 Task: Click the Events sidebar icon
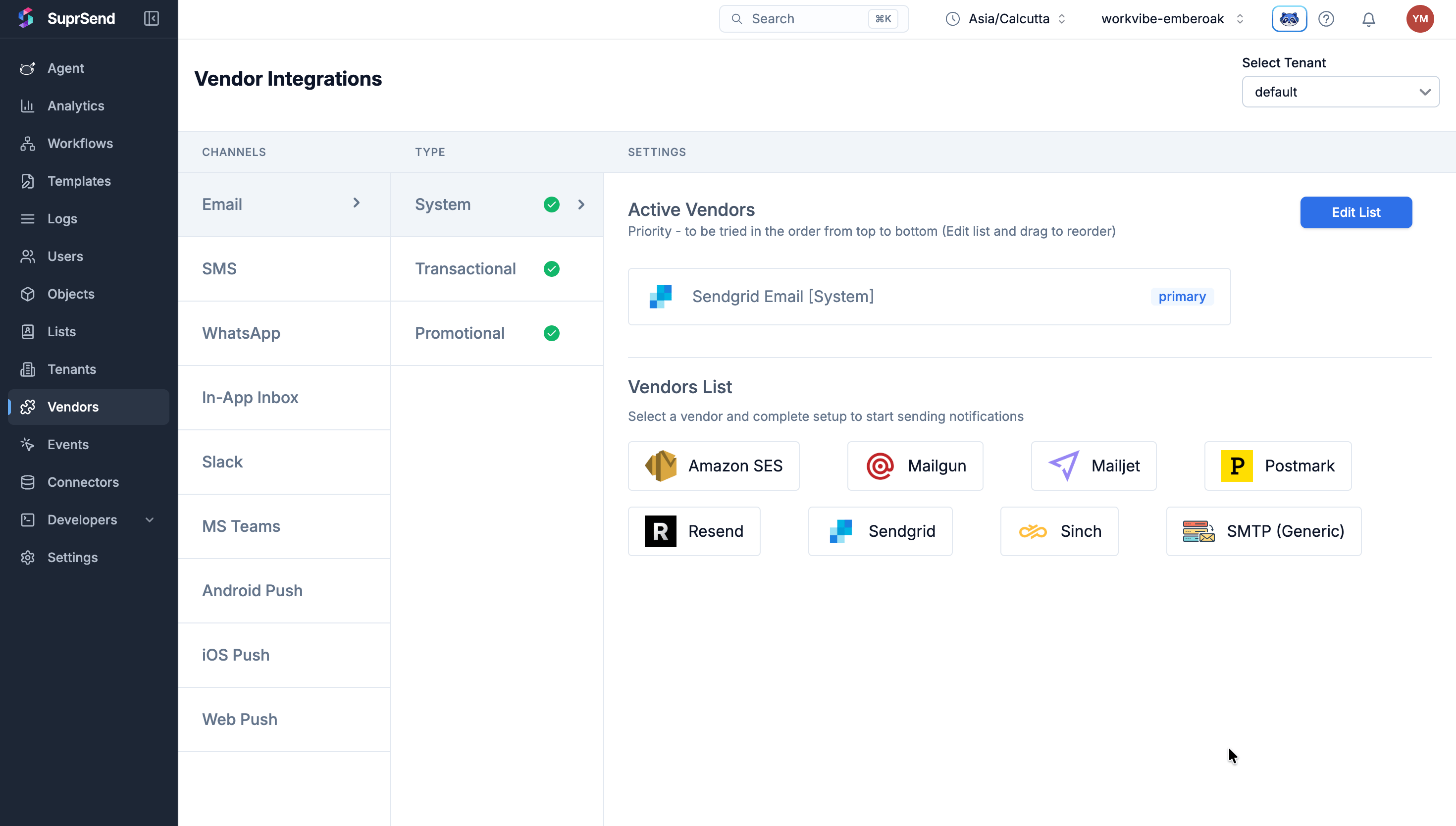coord(27,444)
